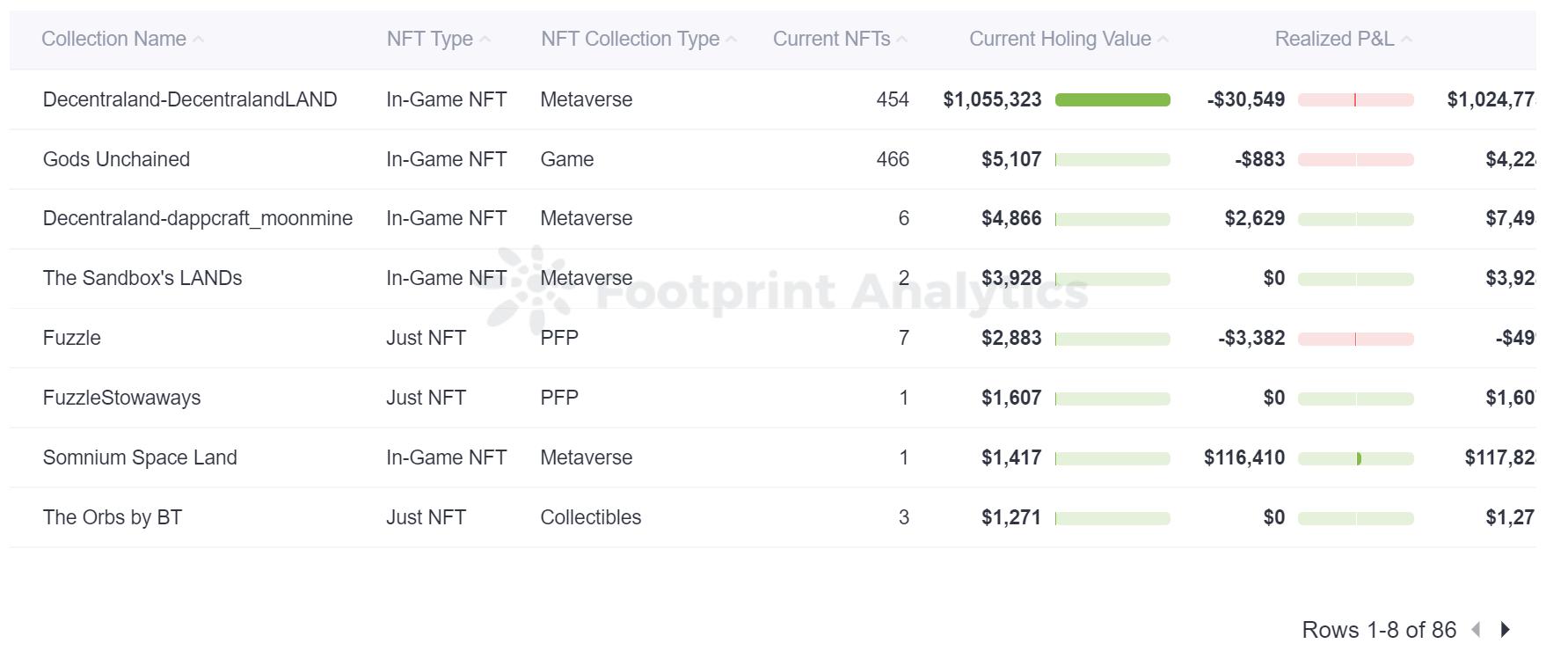Click the Fuzzle collection name
The height and width of the screenshot is (651, 1568).
[72, 338]
